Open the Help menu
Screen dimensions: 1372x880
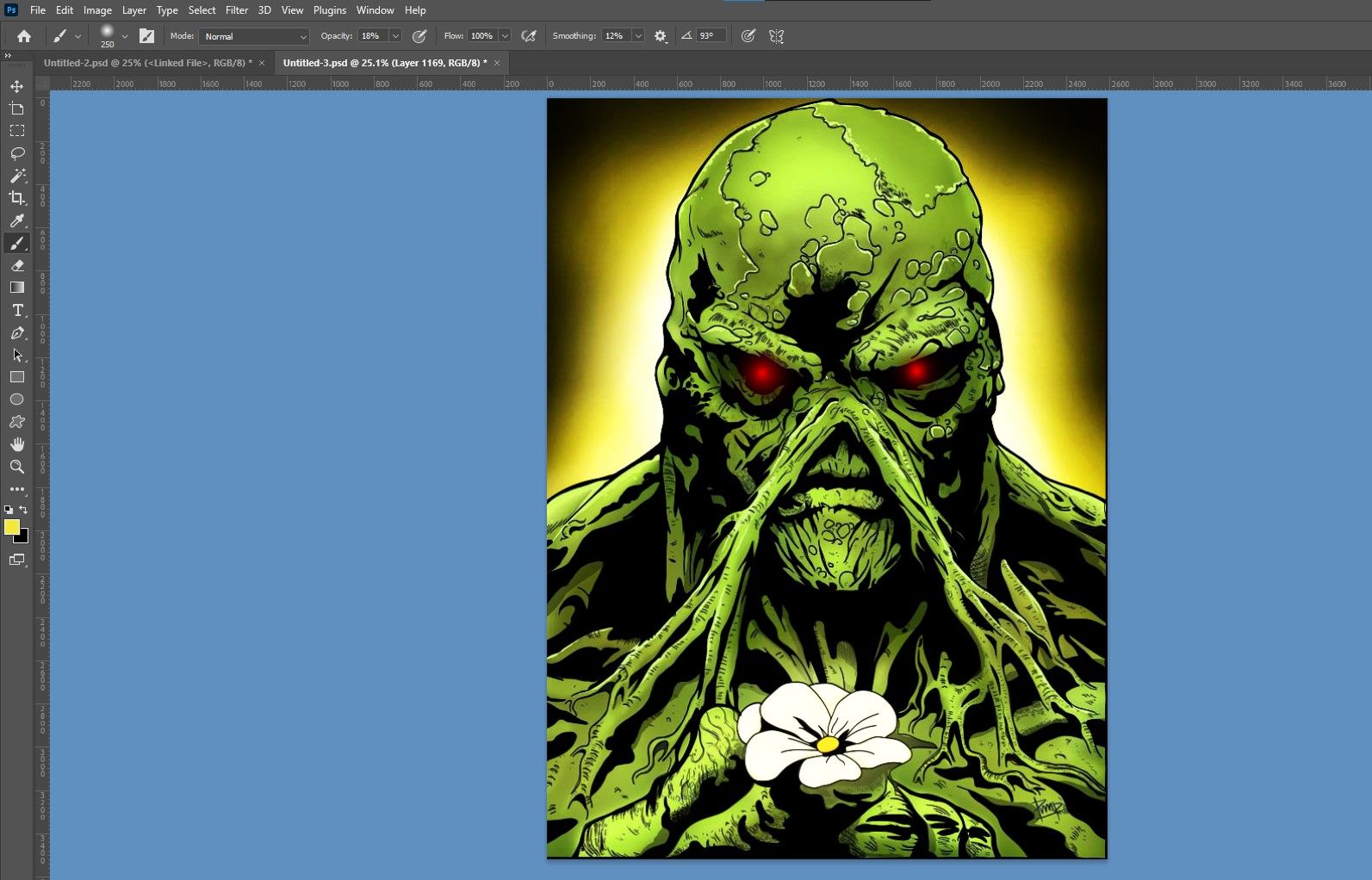pos(415,10)
